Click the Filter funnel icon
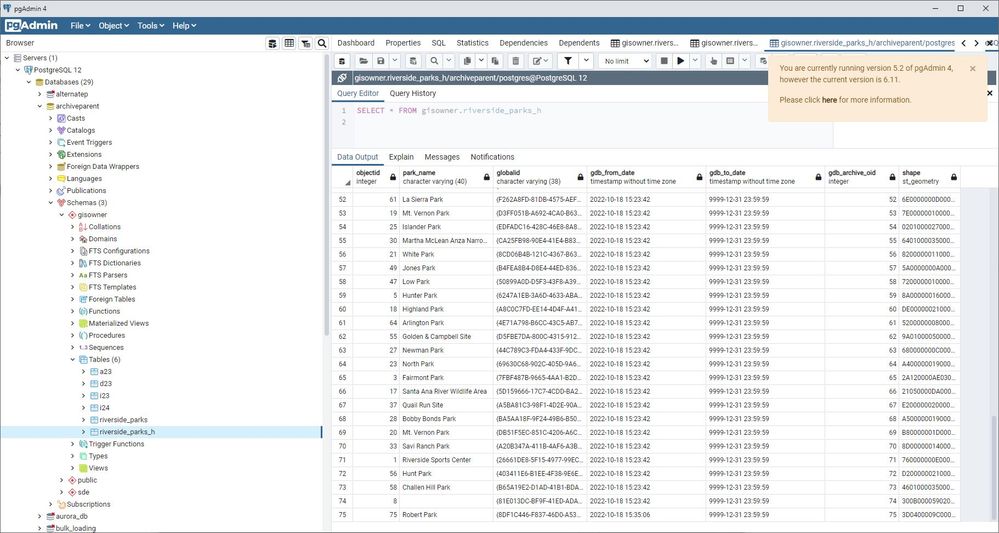The width and height of the screenshot is (999, 533). point(568,61)
